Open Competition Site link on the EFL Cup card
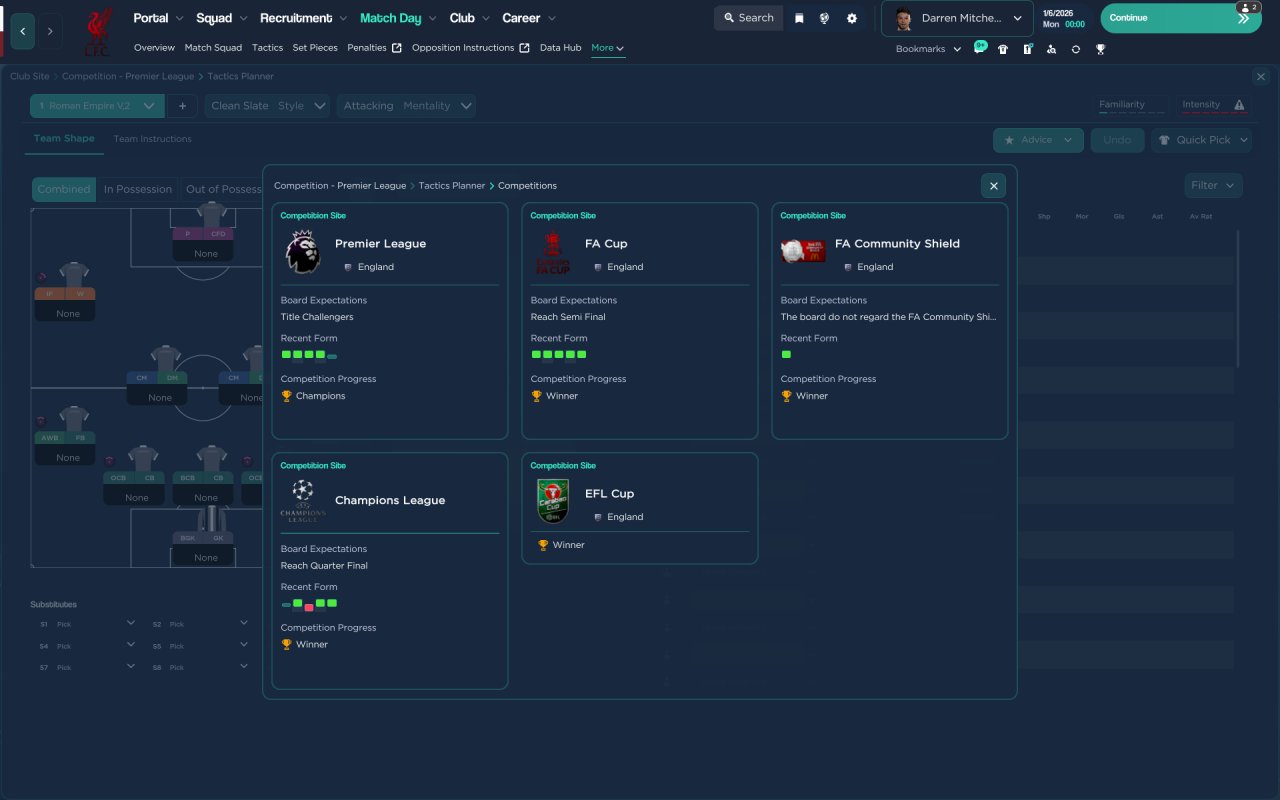 click(563, 466)
